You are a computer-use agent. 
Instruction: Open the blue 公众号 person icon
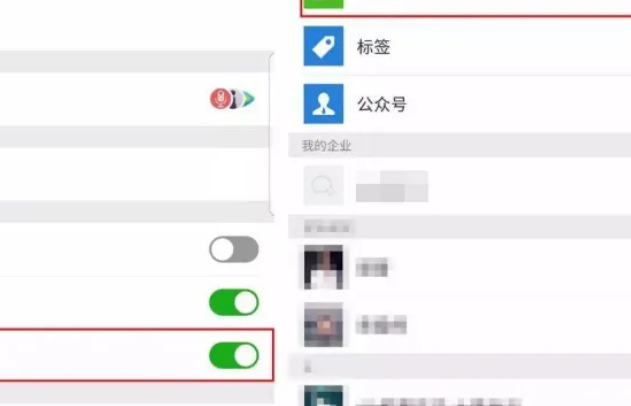point(324,104)
